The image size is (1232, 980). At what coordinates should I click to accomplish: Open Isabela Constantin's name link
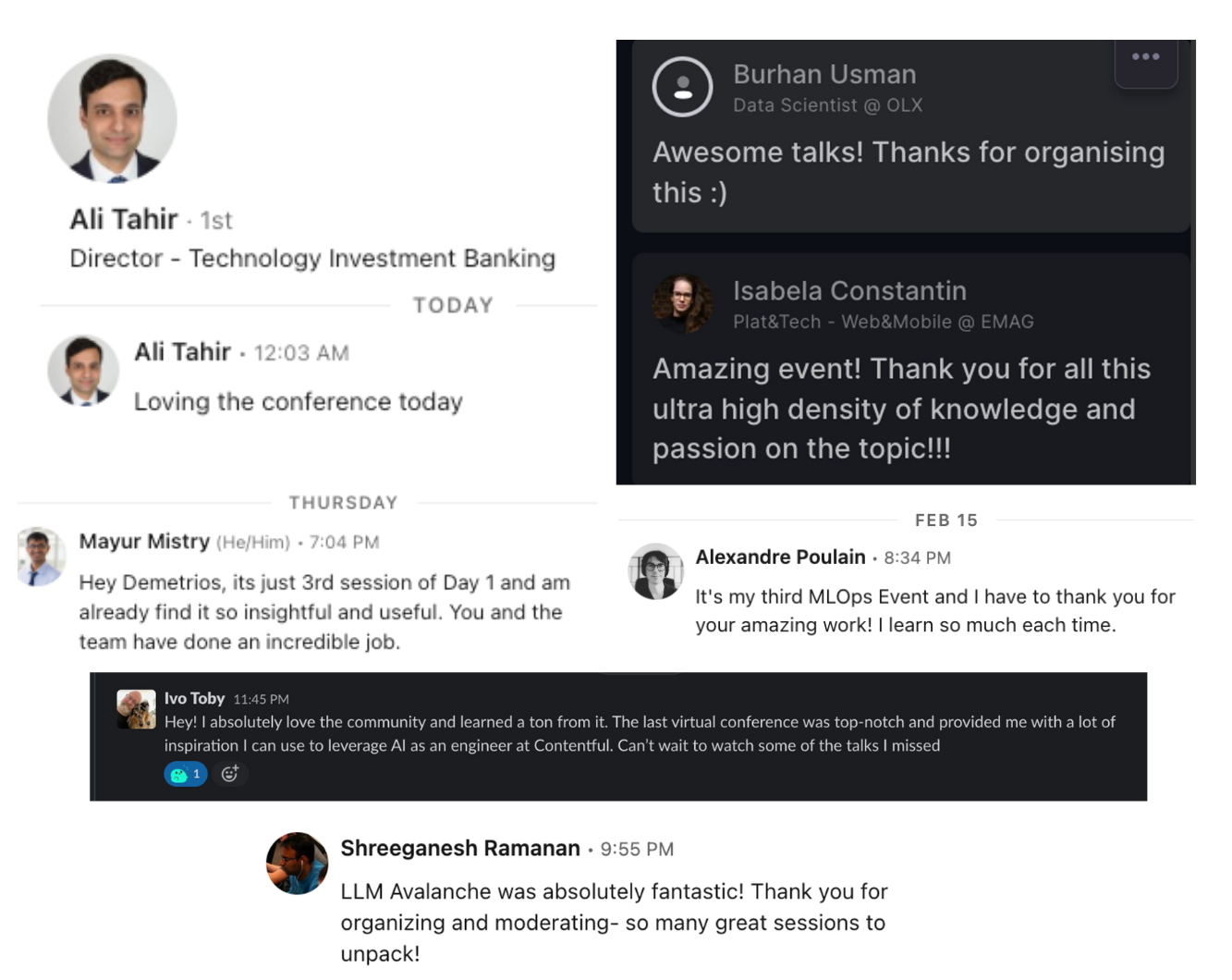849,290
